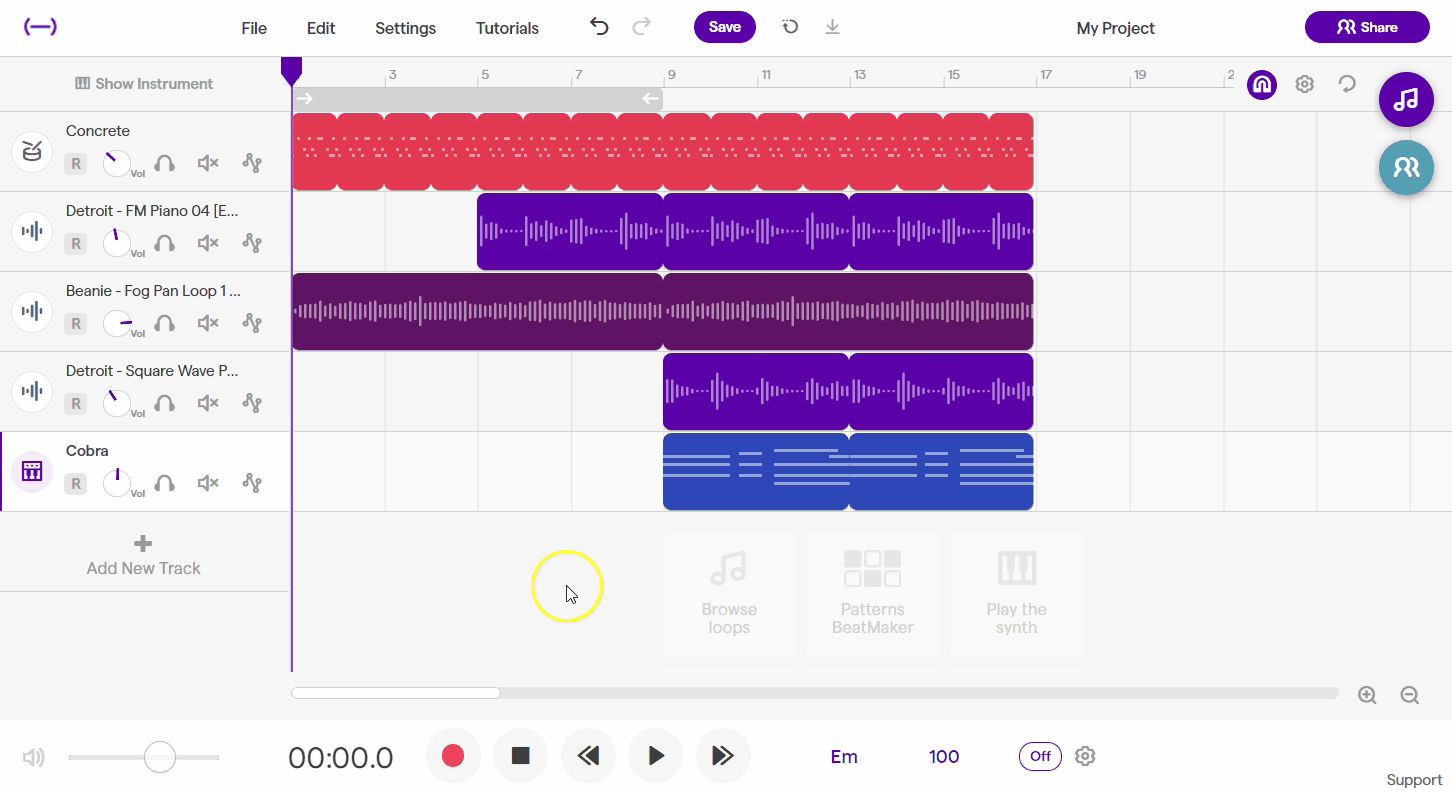Click the download/export icon next to redo
The width and height of the screenshot is (1452, 792).
pyautogui.click(x=832, y=28)
